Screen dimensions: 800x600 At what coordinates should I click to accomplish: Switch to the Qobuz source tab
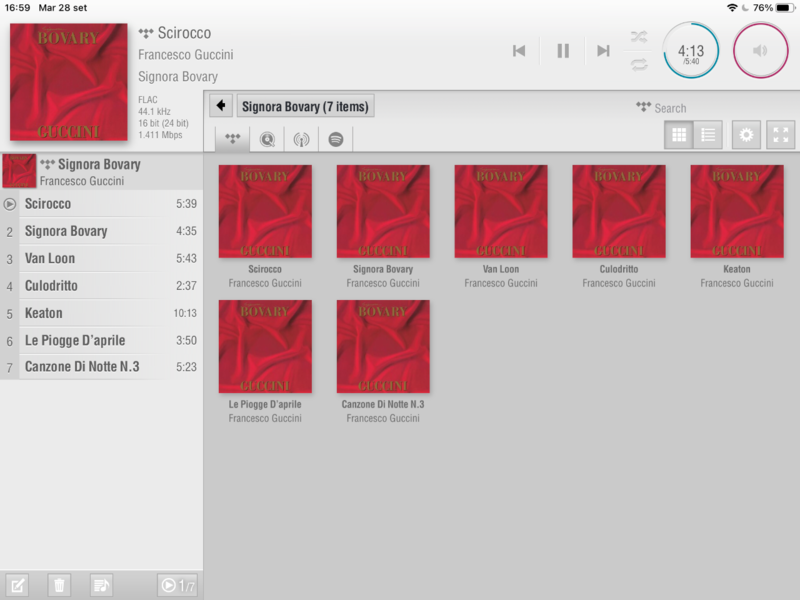tap(267, 139)
